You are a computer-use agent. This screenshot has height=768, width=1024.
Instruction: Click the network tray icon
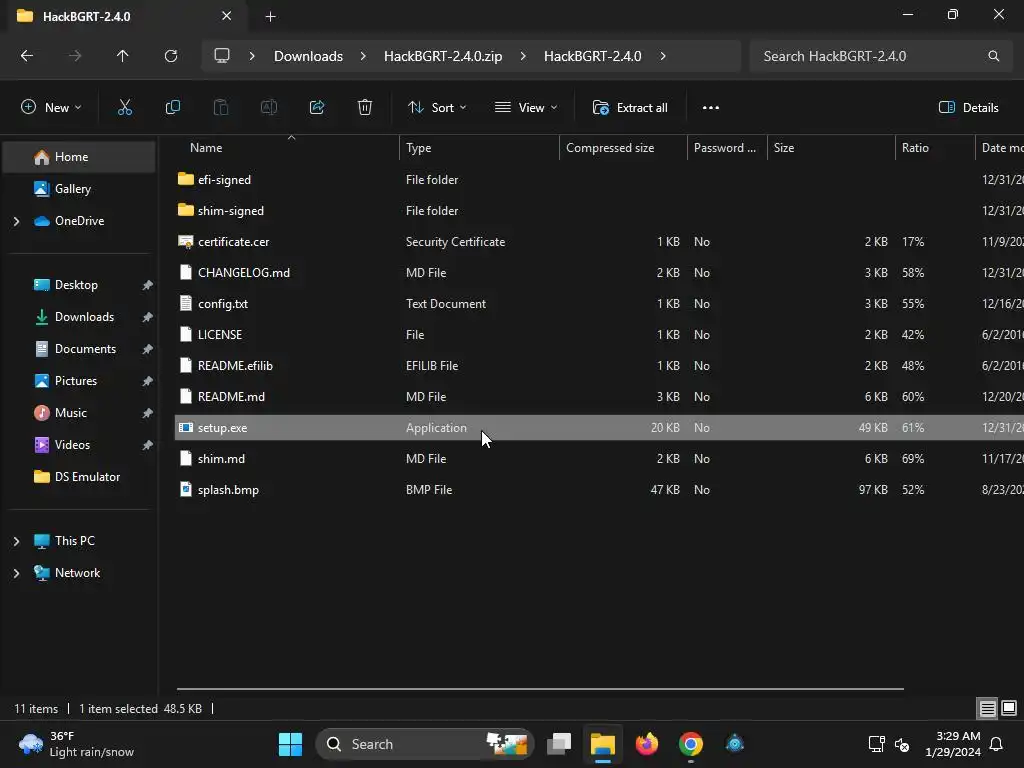tap(876, 744)
